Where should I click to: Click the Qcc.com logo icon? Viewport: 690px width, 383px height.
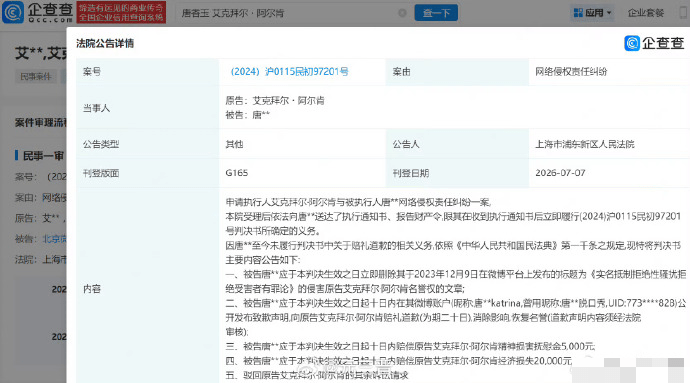pyautogui.click(x=12, y=12)
